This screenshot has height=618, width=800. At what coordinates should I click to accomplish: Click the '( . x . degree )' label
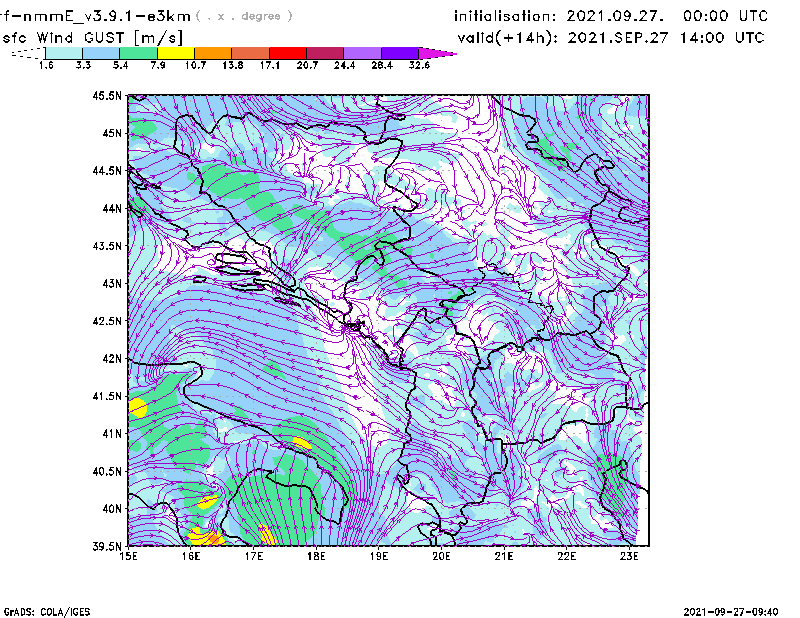click(244, 16)
